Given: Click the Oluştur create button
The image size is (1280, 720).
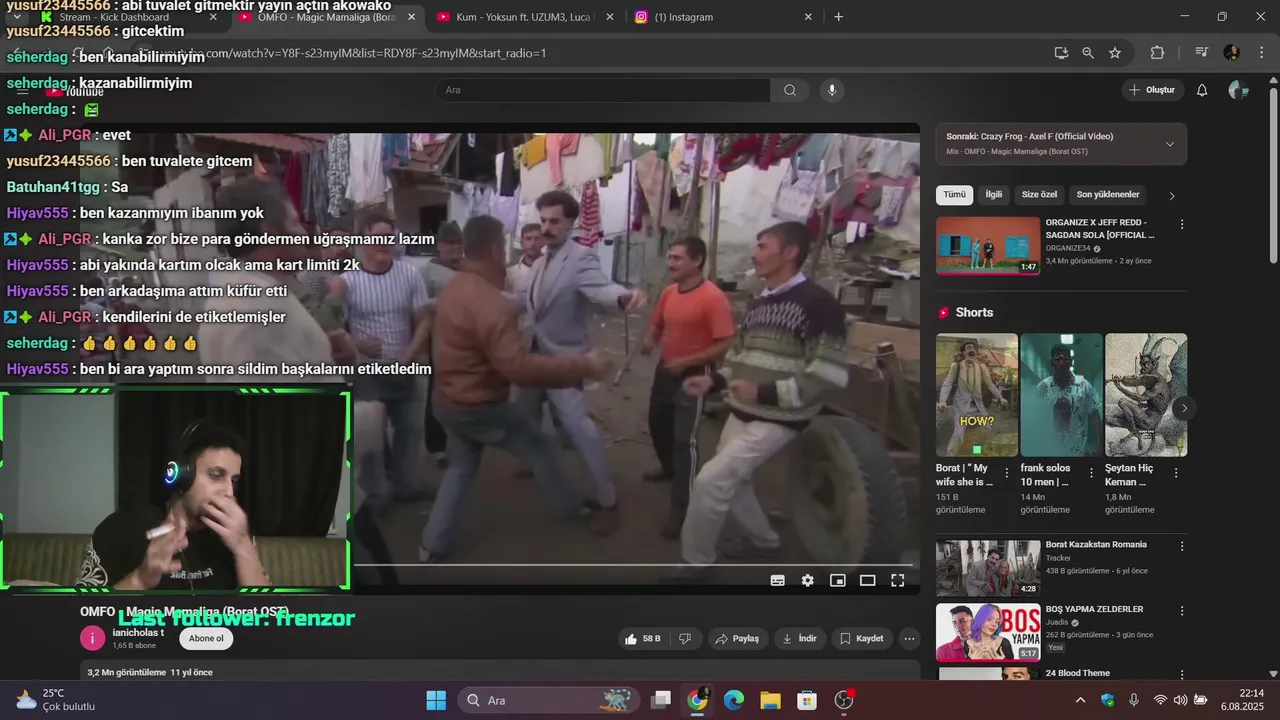Looking at the screenshot, I should point(1152,90).
